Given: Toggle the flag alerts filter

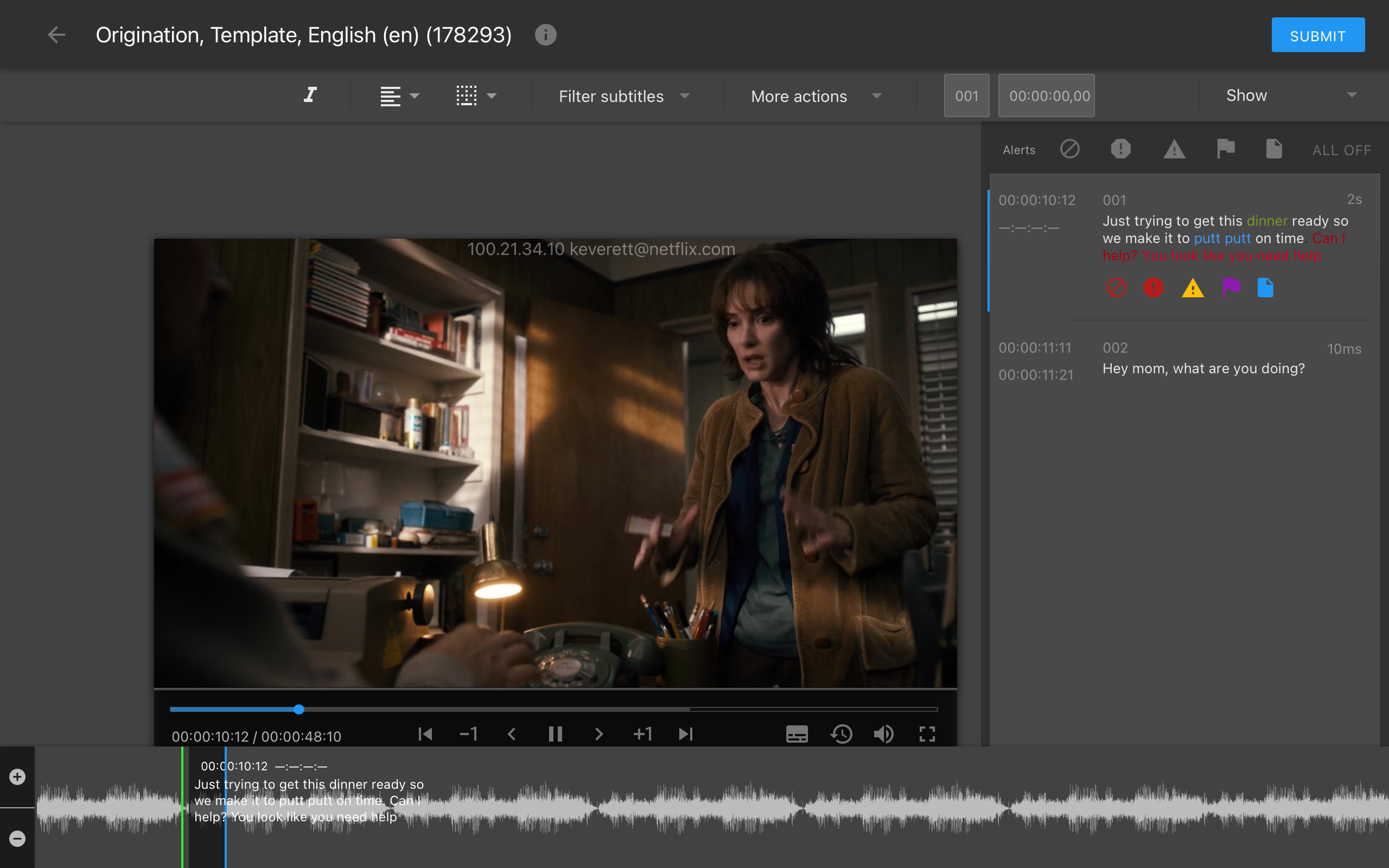Looking at the screenshot, I should (x=1226, y=149).
